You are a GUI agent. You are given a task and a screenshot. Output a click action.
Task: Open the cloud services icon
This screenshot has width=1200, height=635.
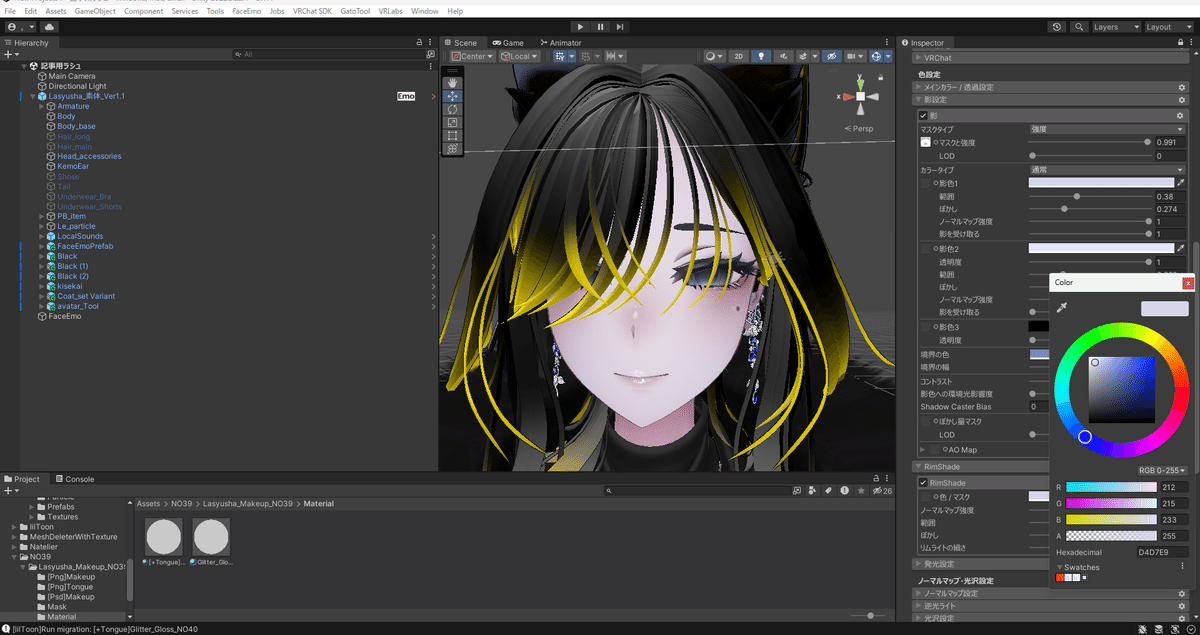[49, 27]
